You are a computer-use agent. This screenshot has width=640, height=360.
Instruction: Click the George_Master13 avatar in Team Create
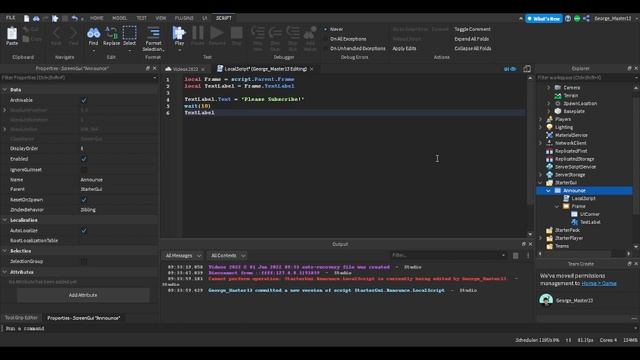[x=546, y=300]
